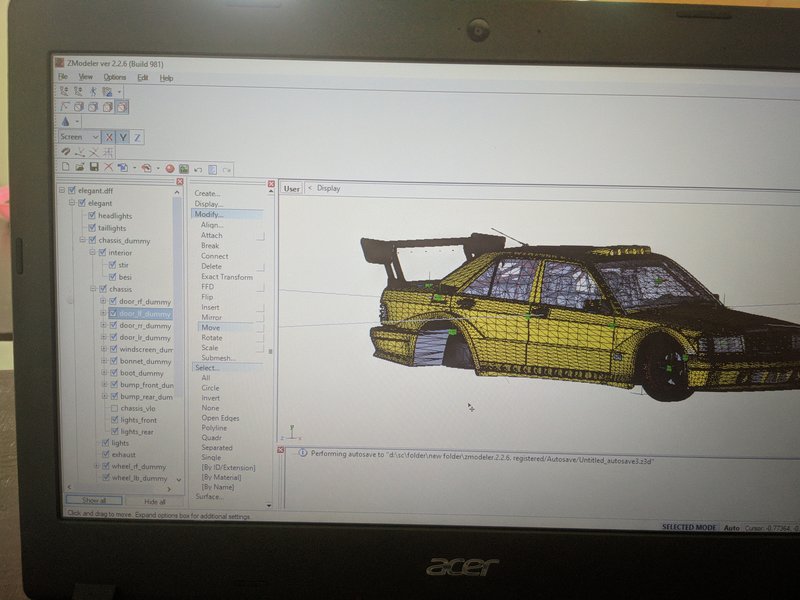The height and width of the screenshot is (600, 800).
Task: Collapse the chassis tree node
Action: [x=93, y=289]
